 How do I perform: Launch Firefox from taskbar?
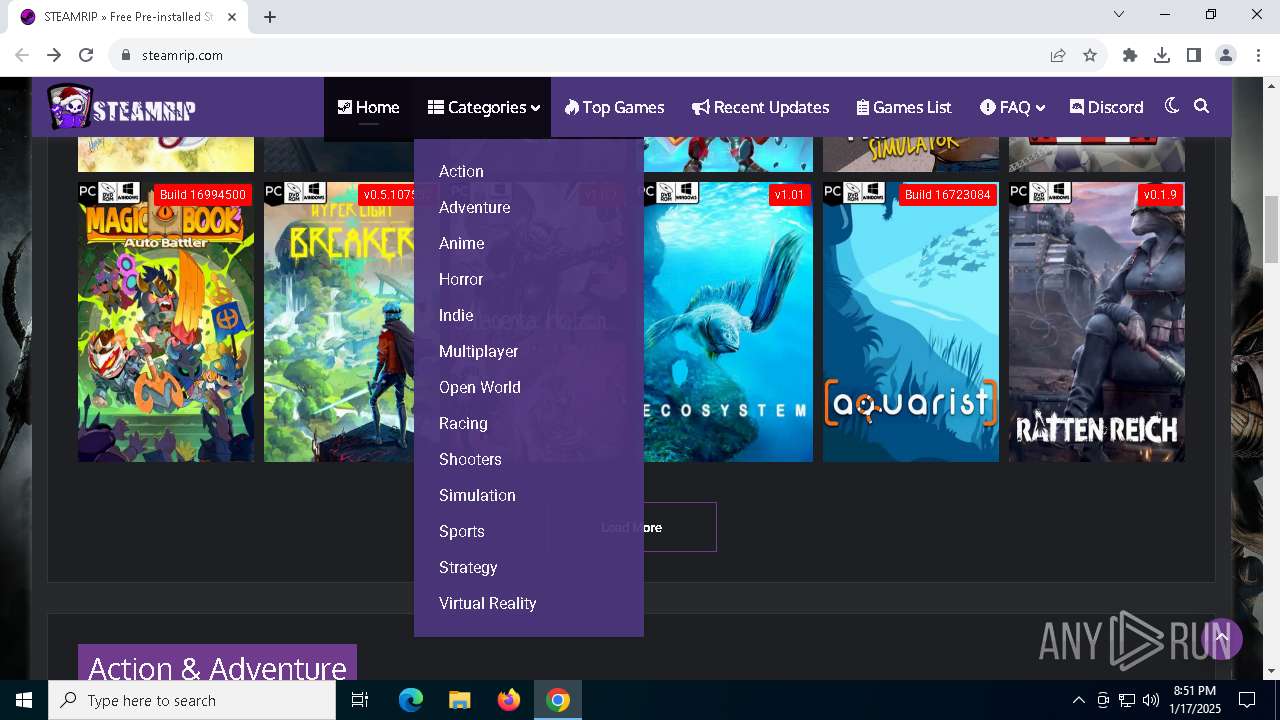[509, 700]
